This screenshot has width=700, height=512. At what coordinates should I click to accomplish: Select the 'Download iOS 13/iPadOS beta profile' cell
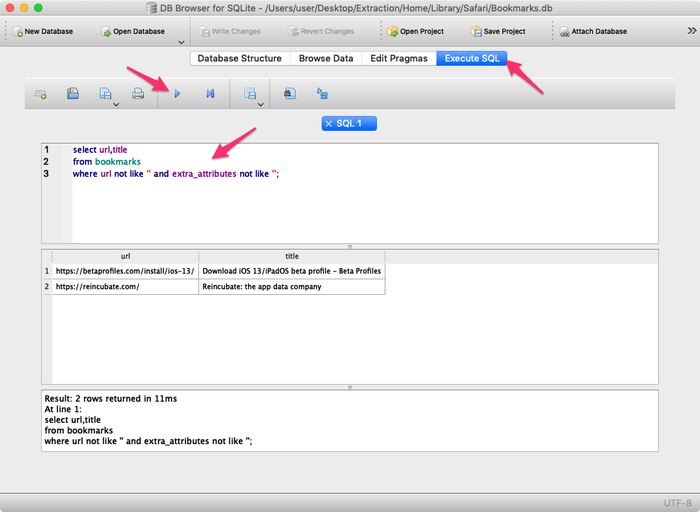click(x=292, y=271)
